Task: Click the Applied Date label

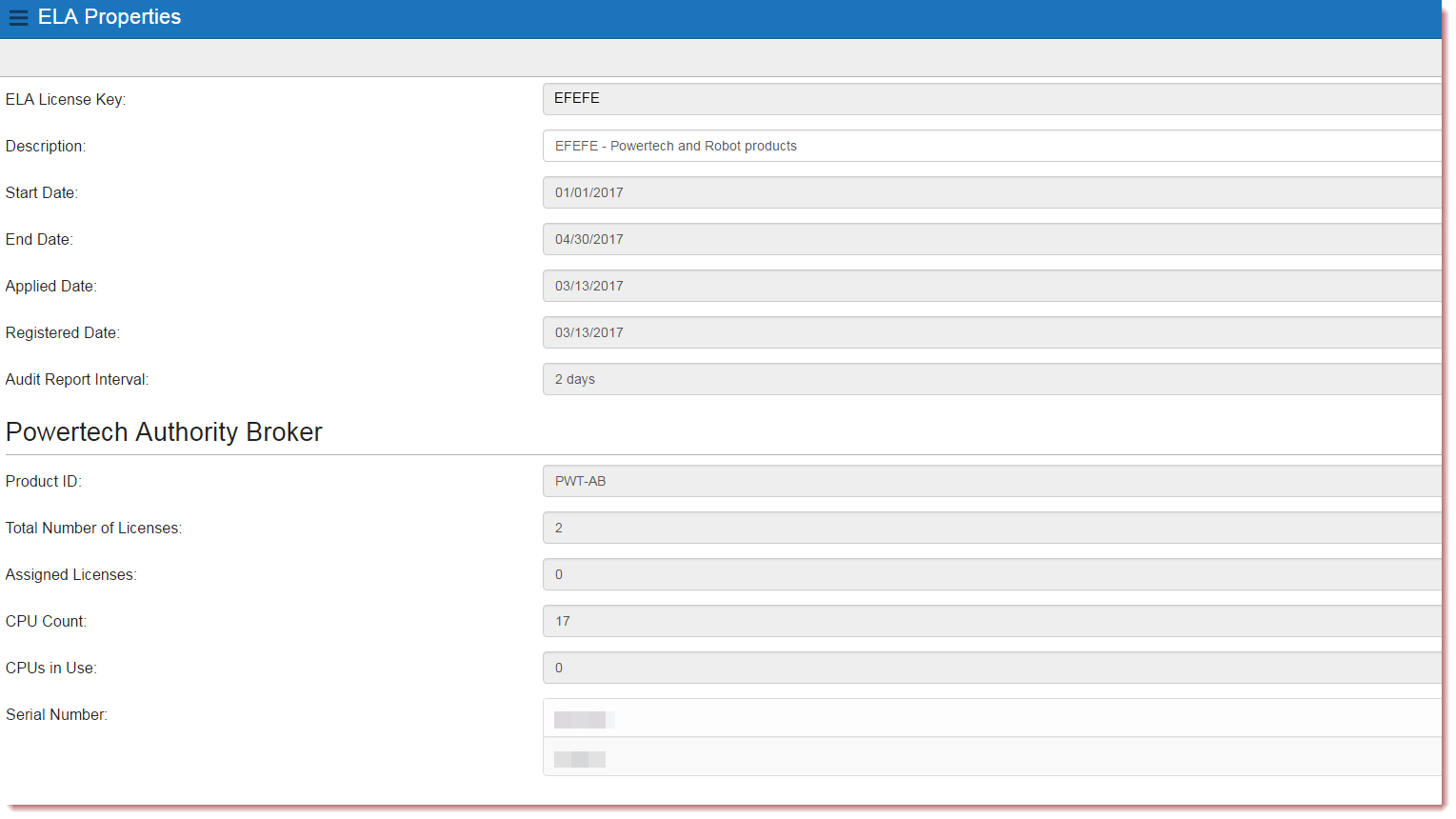Action: pyautogui.click(x=51, y=286)
